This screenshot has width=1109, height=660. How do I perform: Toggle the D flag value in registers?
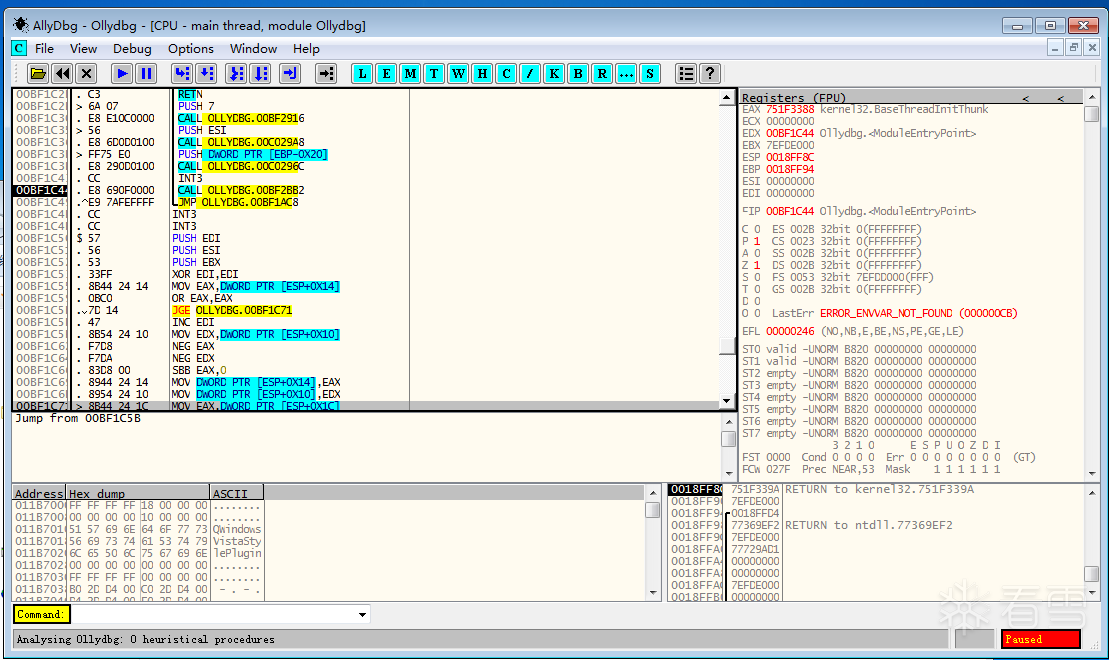(x=757, y=301)
